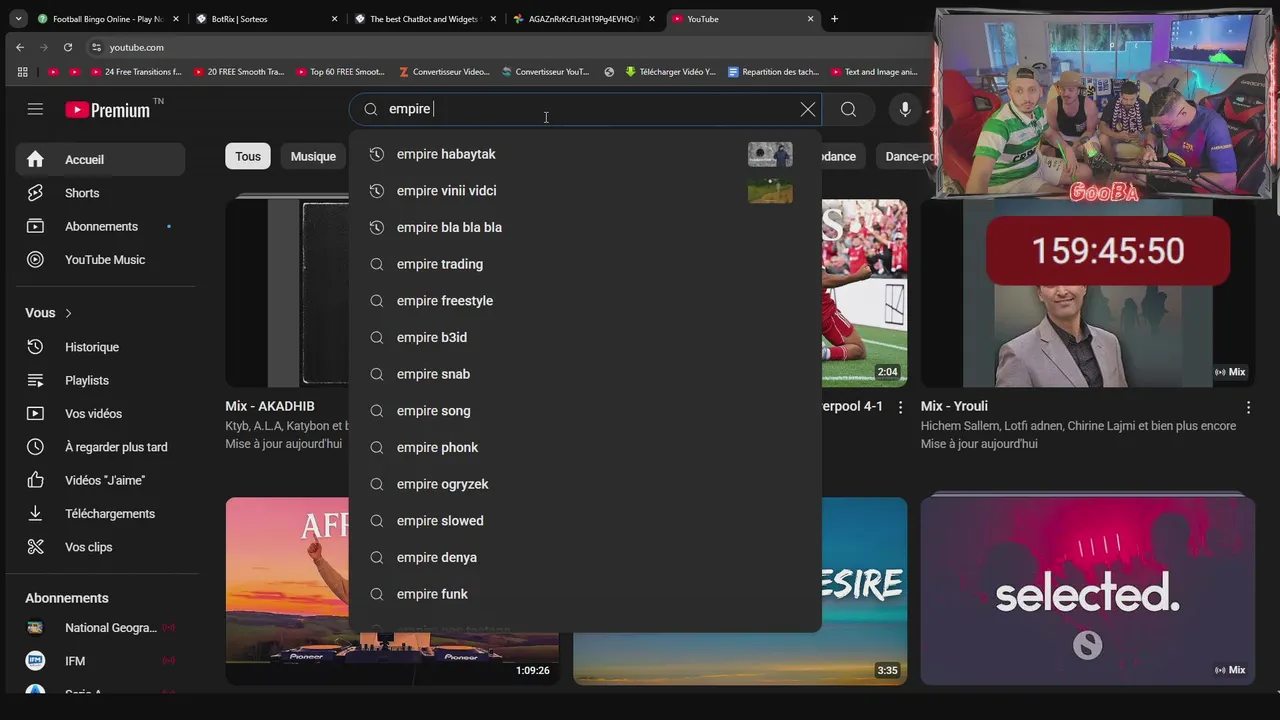Choose suggestion empire phonk

click(585, 447)
